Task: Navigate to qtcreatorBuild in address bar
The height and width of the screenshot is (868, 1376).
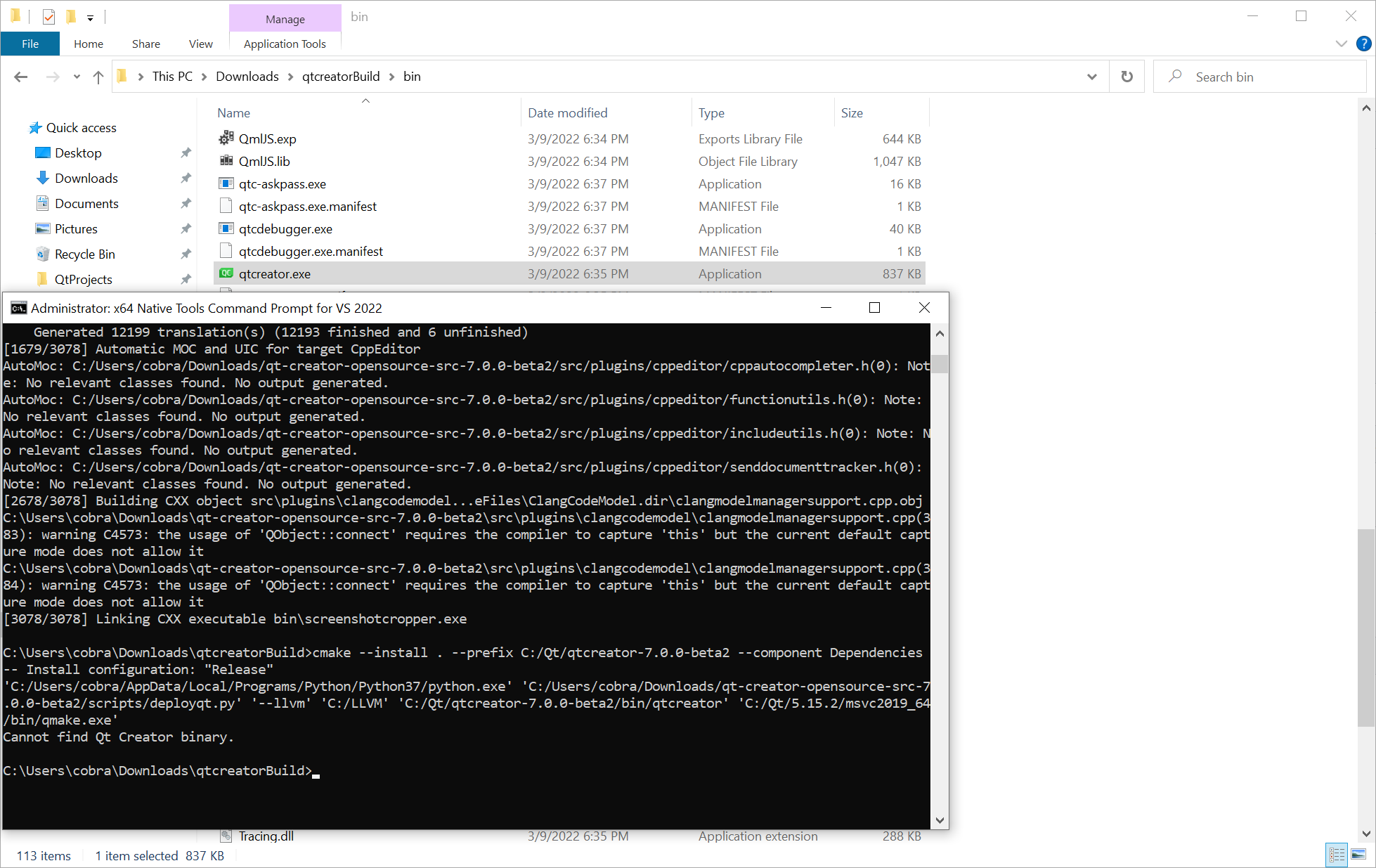Action: [341, 77]
